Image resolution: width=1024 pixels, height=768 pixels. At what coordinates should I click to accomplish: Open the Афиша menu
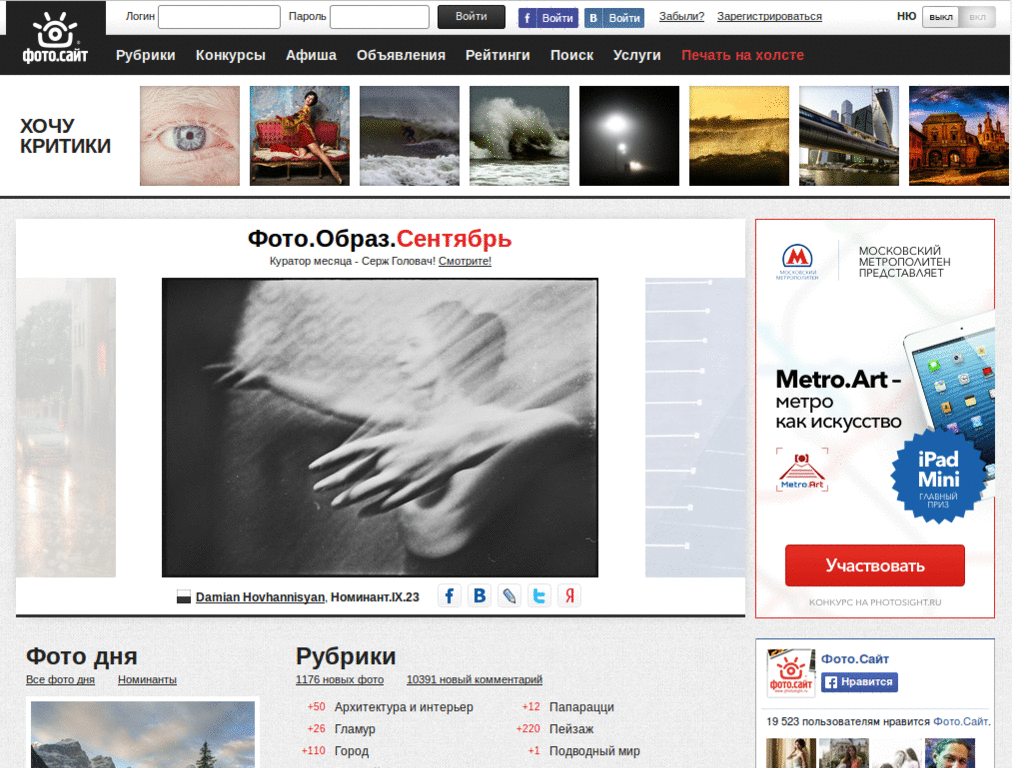[x=311, y=56]
